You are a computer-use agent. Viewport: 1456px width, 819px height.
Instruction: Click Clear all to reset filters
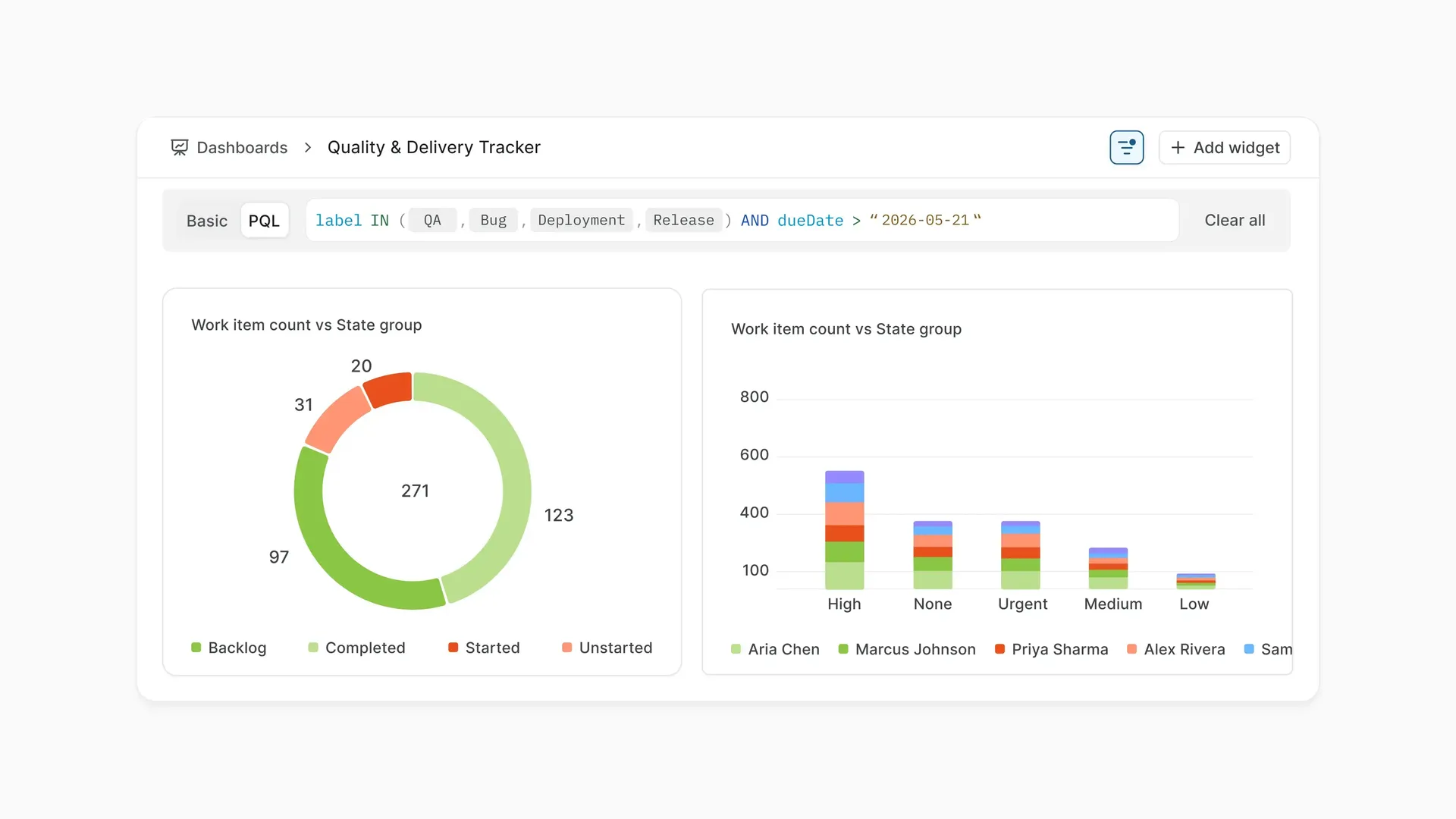coord(1235,220)
